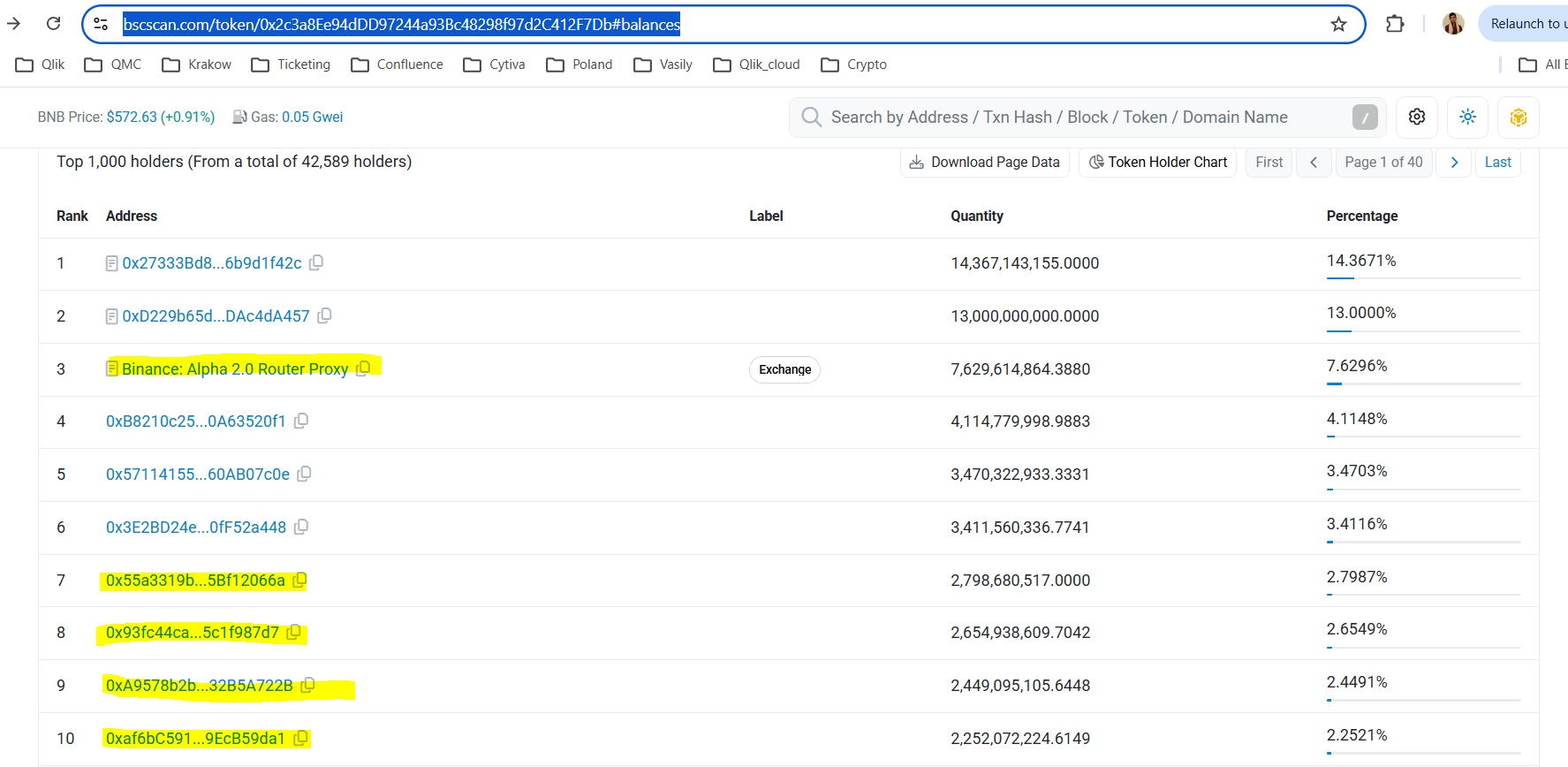Toggle light theme with the sun icon
This screenshot has height=767, width=1568.
click(x=1468, y=117)
